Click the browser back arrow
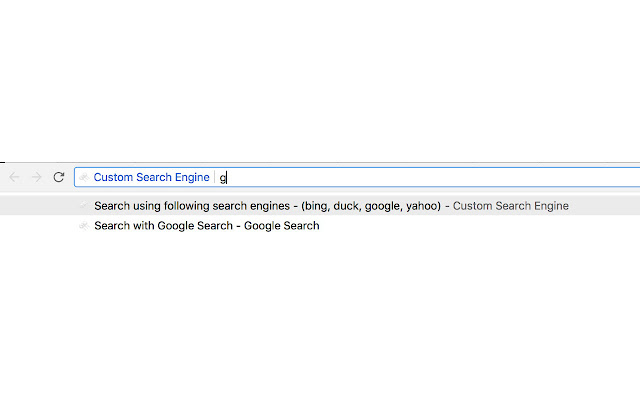The image size is (640, 400). point(14,177)
